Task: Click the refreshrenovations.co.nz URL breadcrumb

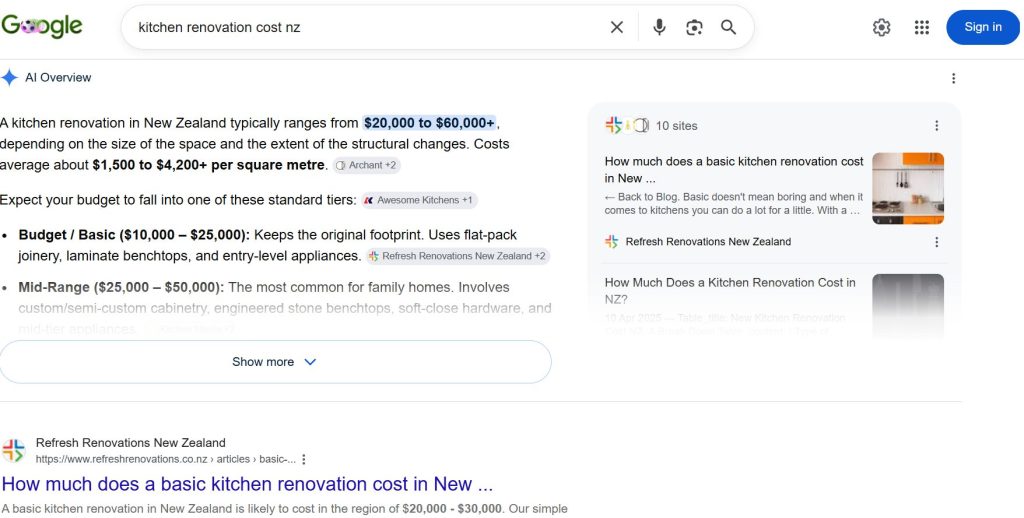Action: click(165, 459)
